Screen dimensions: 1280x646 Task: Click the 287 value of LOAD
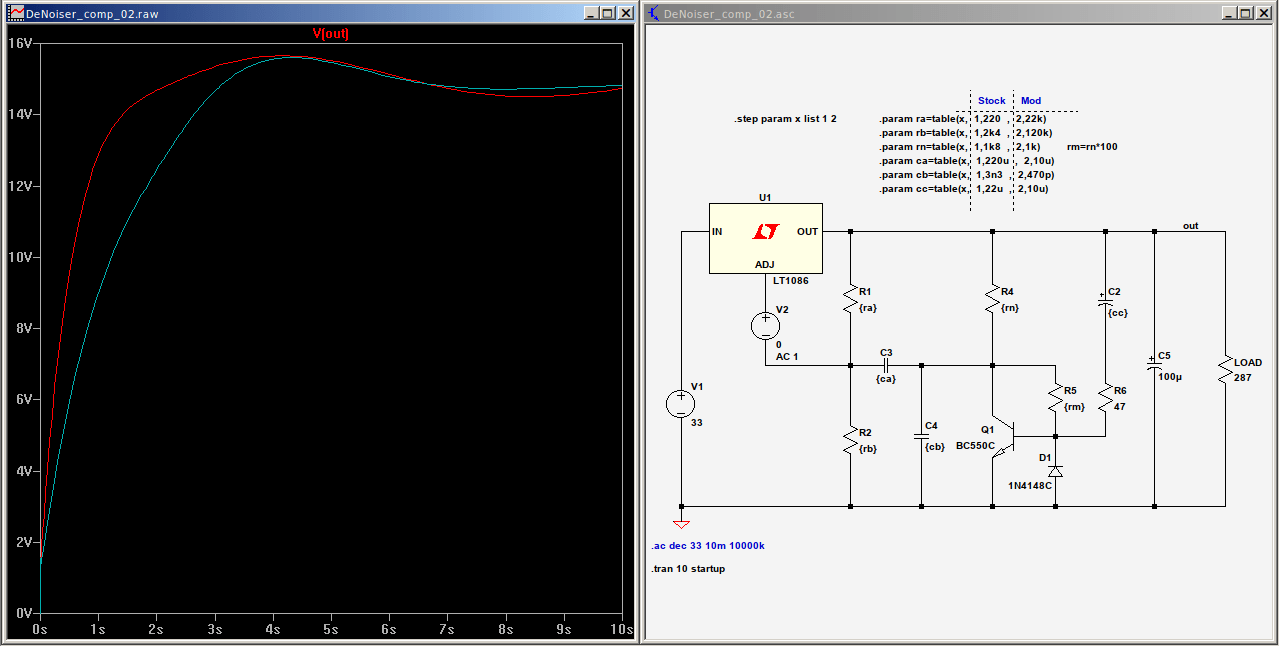click(1242, 377)
